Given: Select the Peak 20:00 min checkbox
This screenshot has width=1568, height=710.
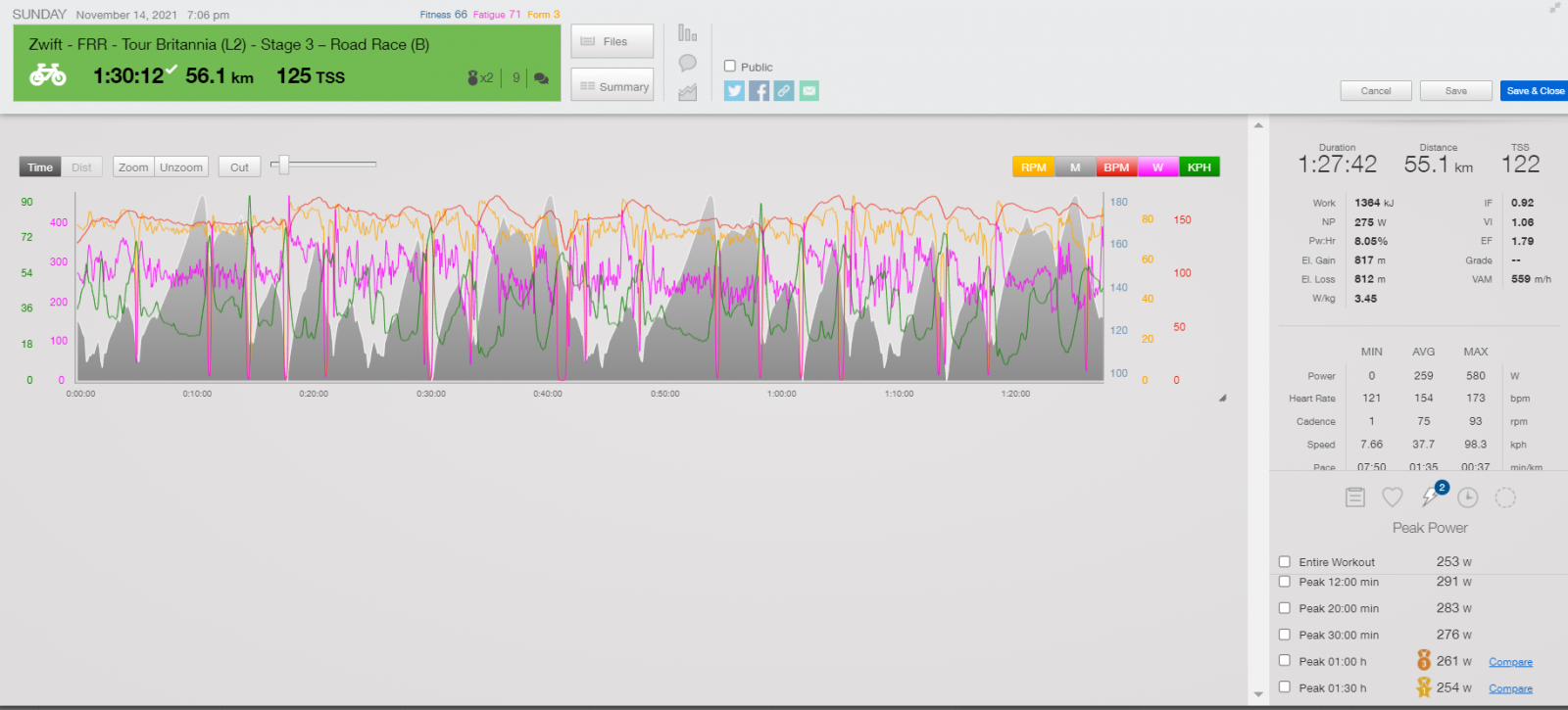Looking at the screenshot, I should [1285, 608].
